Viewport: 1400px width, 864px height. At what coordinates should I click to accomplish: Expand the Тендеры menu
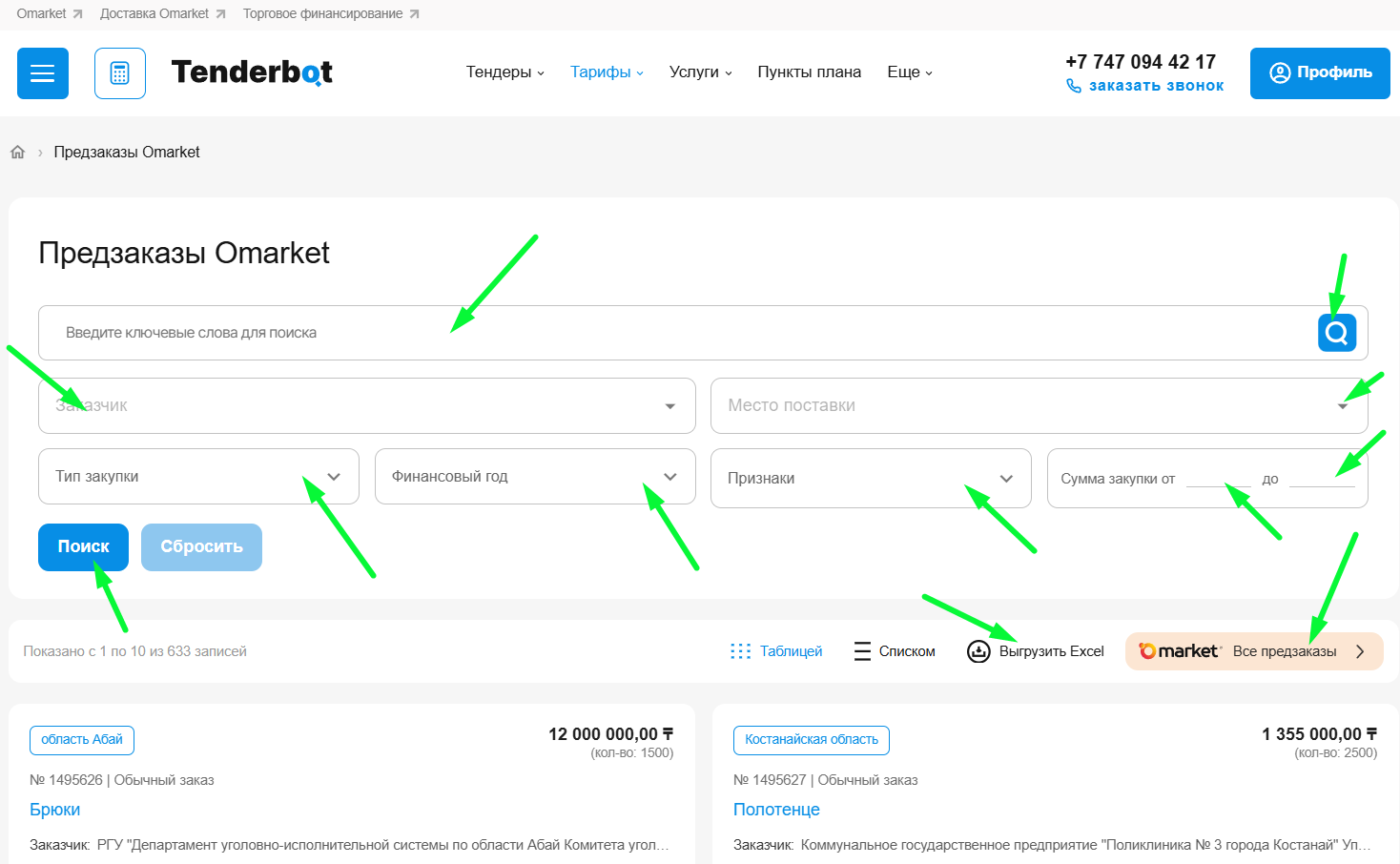[x=504, y=72]
